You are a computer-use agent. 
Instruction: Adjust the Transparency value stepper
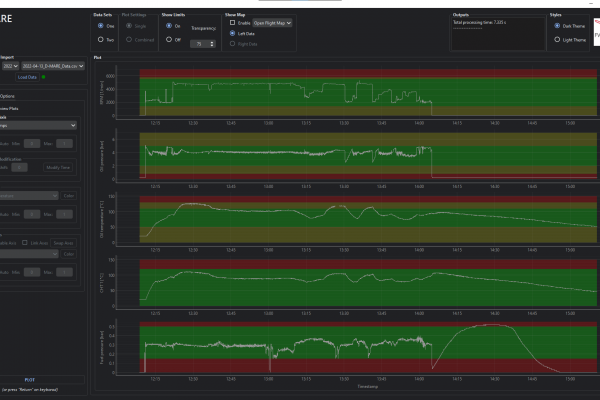(204, 44)
